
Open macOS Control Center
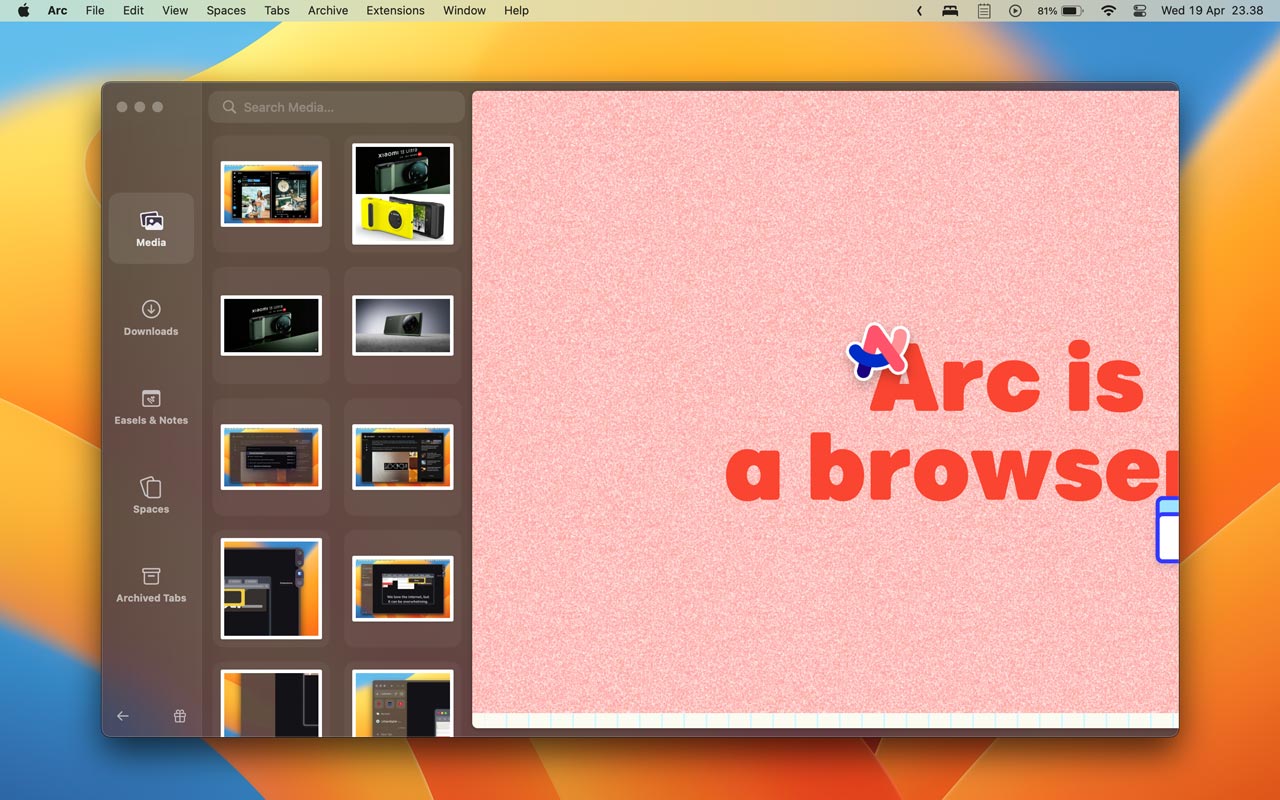click(x=1140, y=11)
